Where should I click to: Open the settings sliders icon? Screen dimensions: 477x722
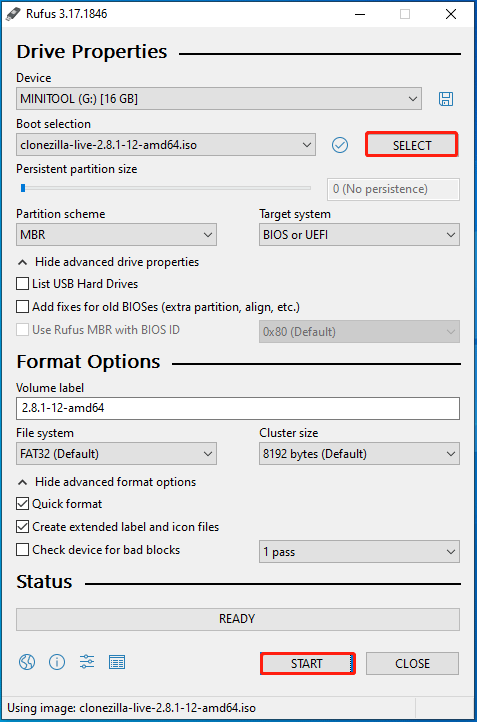[87, 662]
